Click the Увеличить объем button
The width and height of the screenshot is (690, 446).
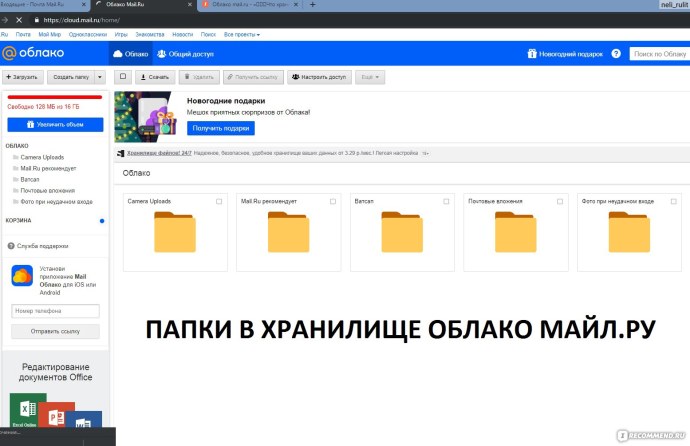[55, 124]
